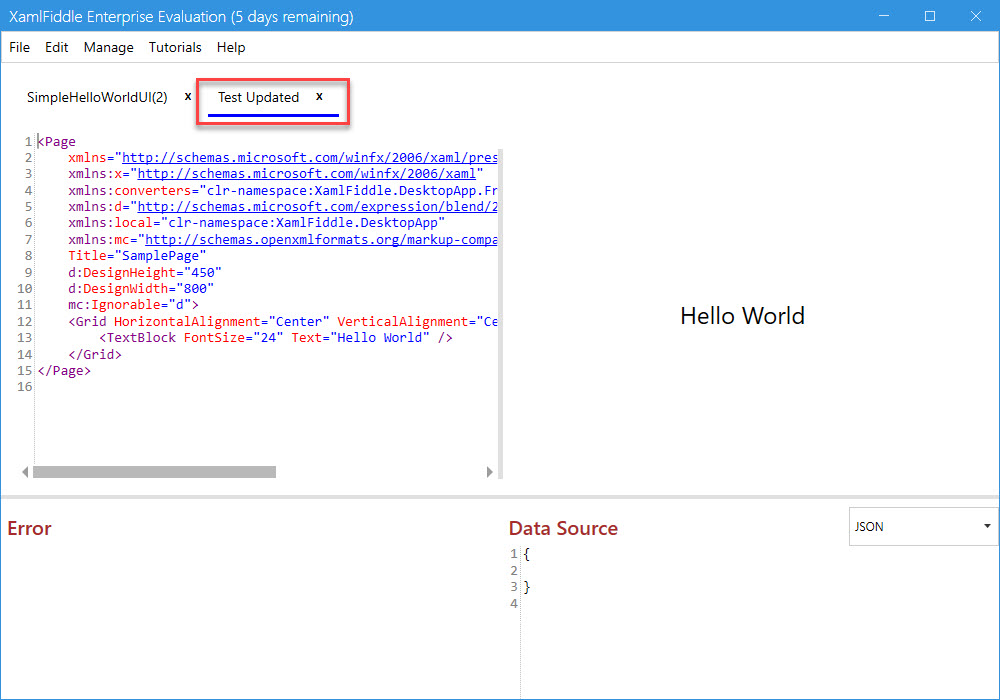Click the opening Page tag on line 1
This screenshot has height=700, width=1000.
56,141
